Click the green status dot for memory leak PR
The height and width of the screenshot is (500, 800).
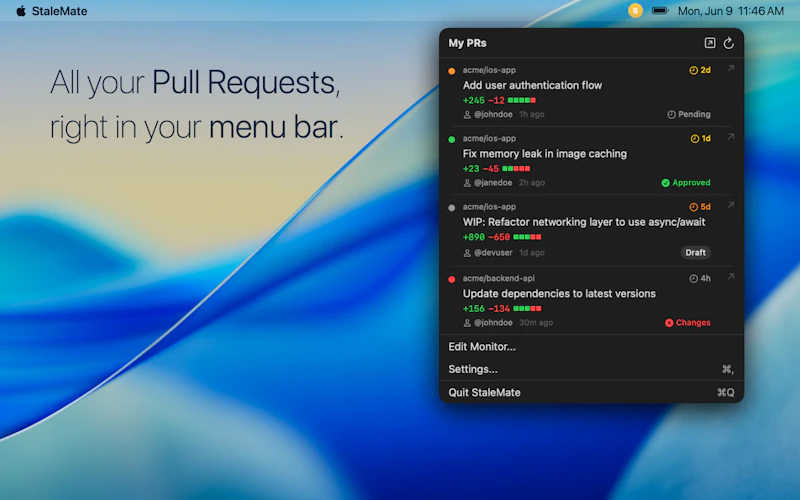pos(452,139)
